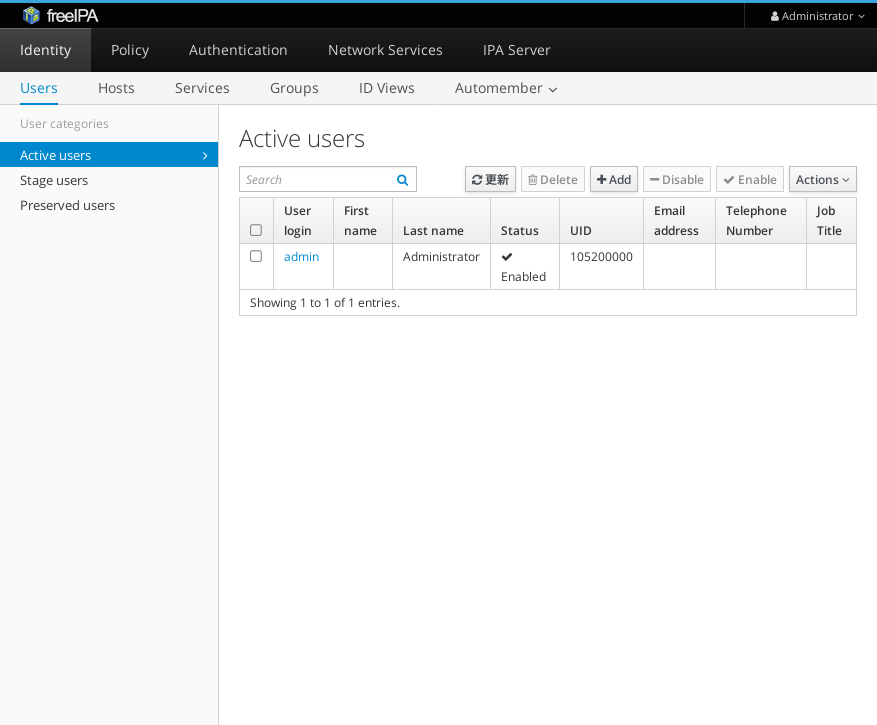Open the admin user login link

[301, 257]
